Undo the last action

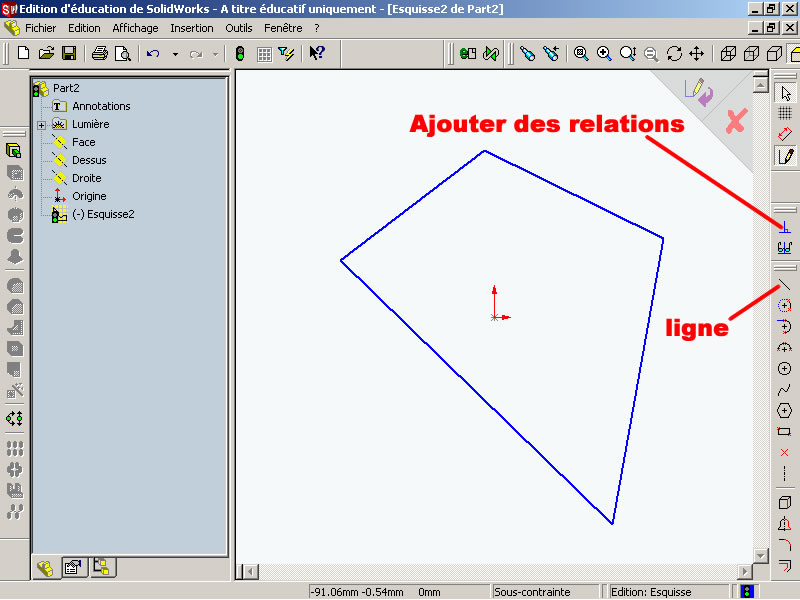pyautogui.click(x=153, y=54)
